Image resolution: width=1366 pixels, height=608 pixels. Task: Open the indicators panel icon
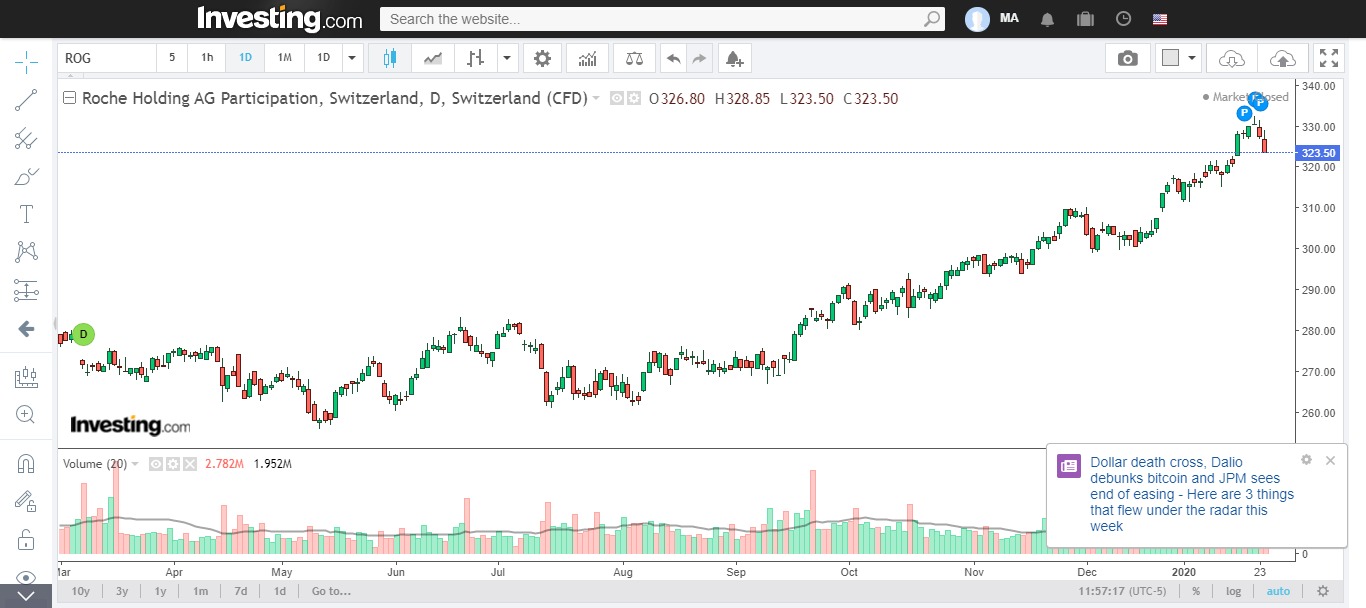coord(587,59)
